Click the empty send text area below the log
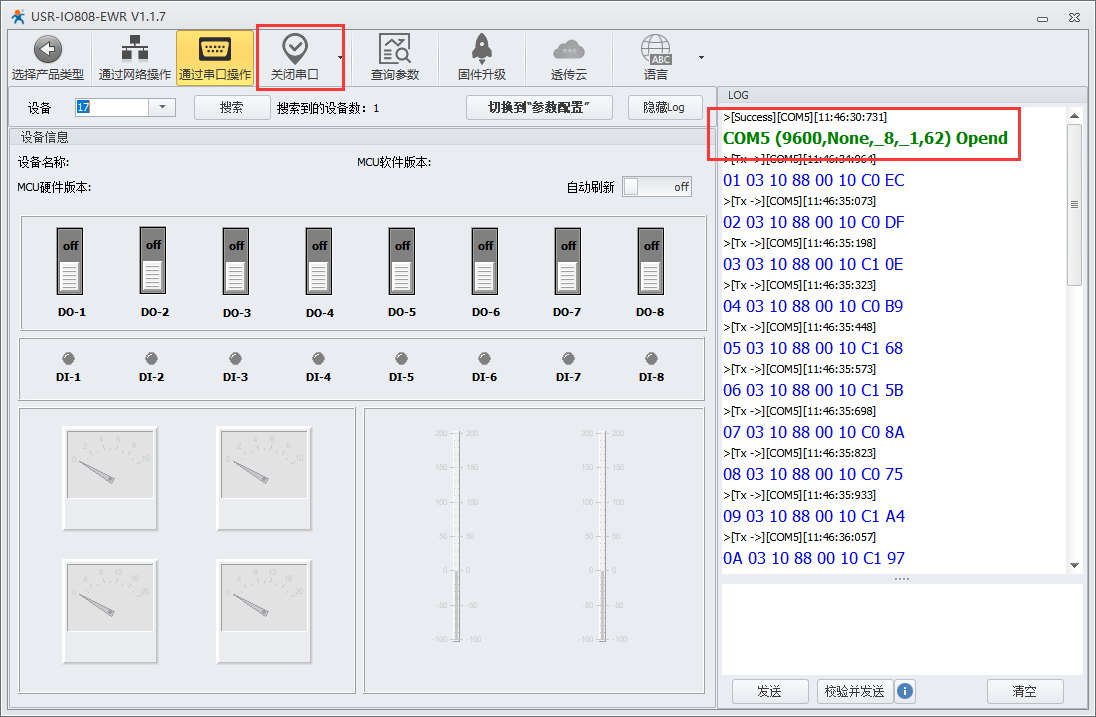 coord(902,629)
